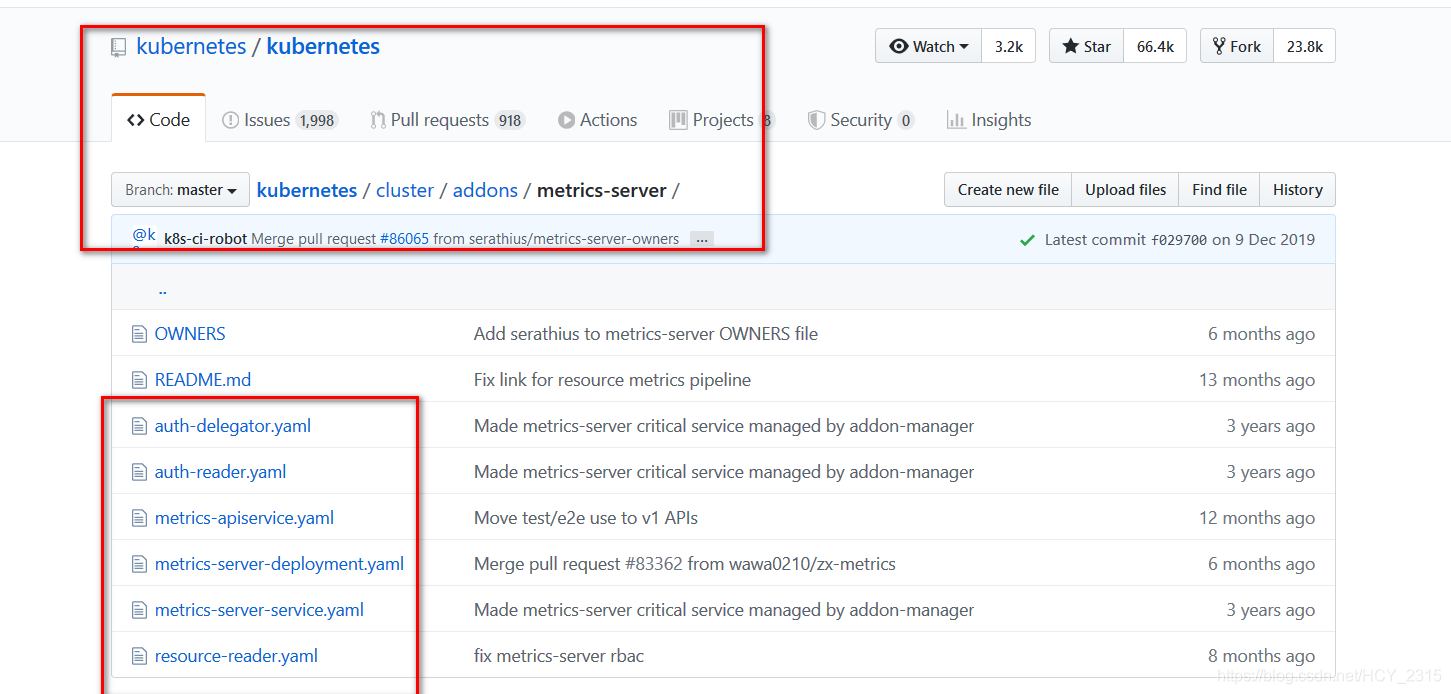1451x694 pixels.
Task: Click the 3.2k watchers count
Action: (1009, 46)
